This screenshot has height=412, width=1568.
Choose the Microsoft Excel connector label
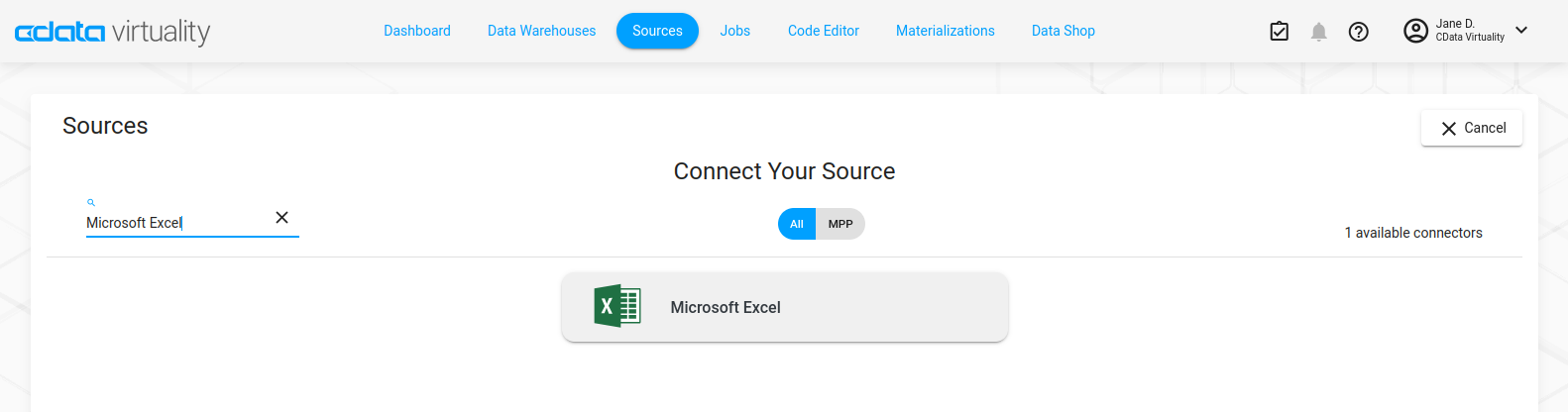click(x=726, y=307)
